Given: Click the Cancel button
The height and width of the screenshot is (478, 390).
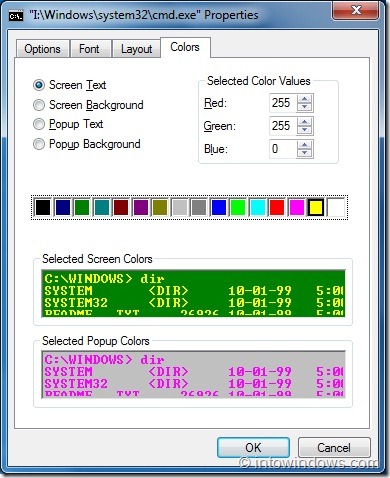Looking at the screenshot, I should (334, 447).
